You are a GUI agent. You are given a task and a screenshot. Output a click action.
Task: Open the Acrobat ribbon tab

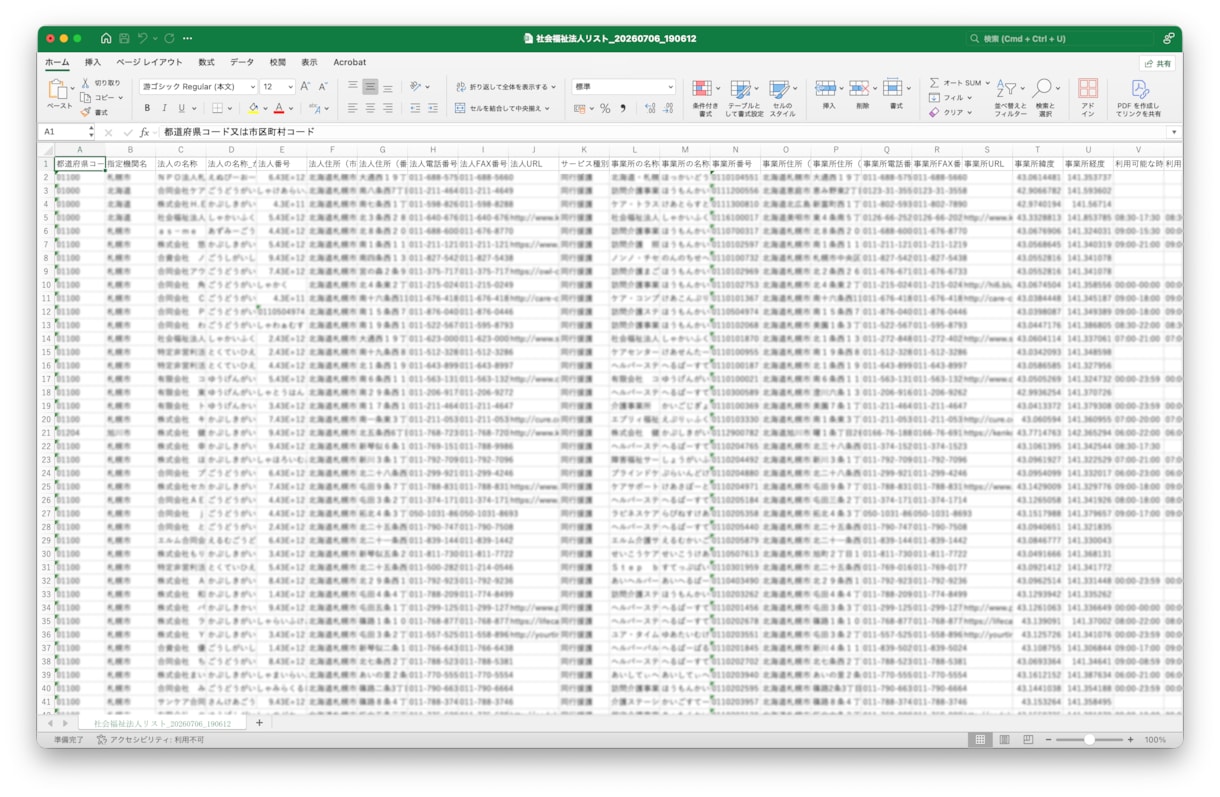coord(350,62)
